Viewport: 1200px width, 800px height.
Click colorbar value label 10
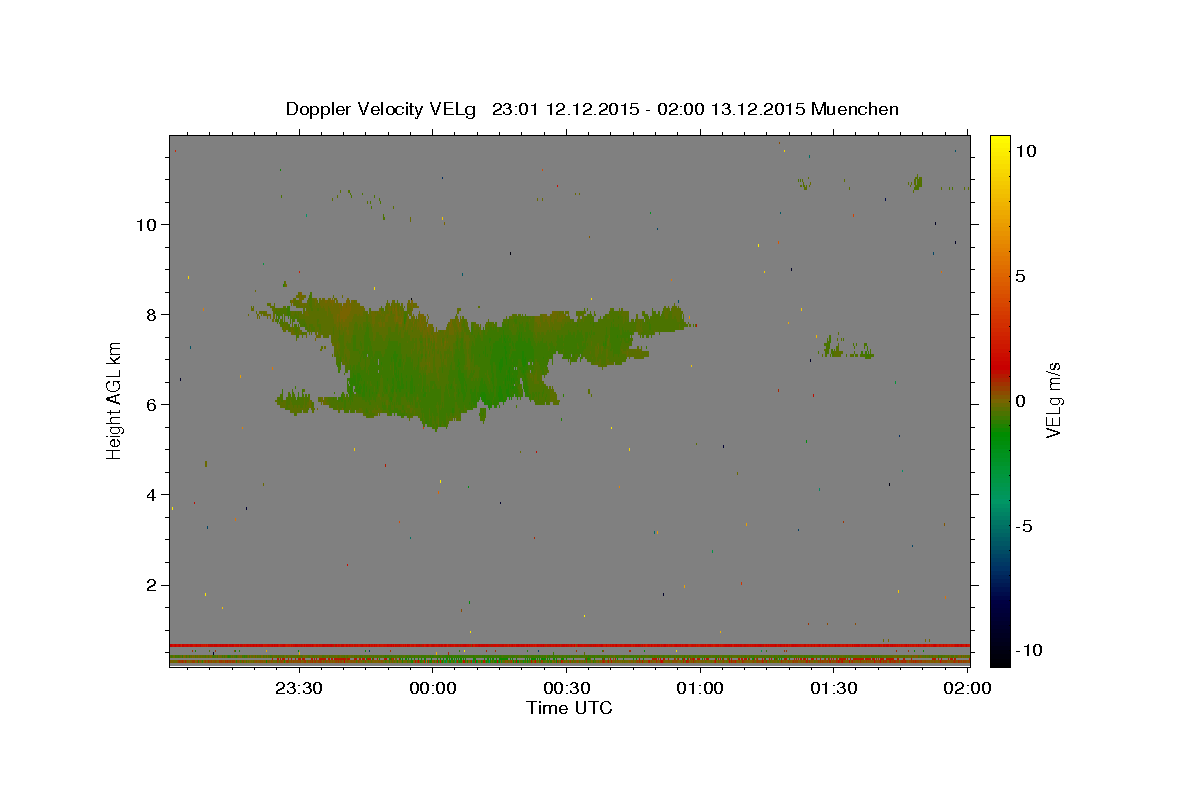[1025, 150]
